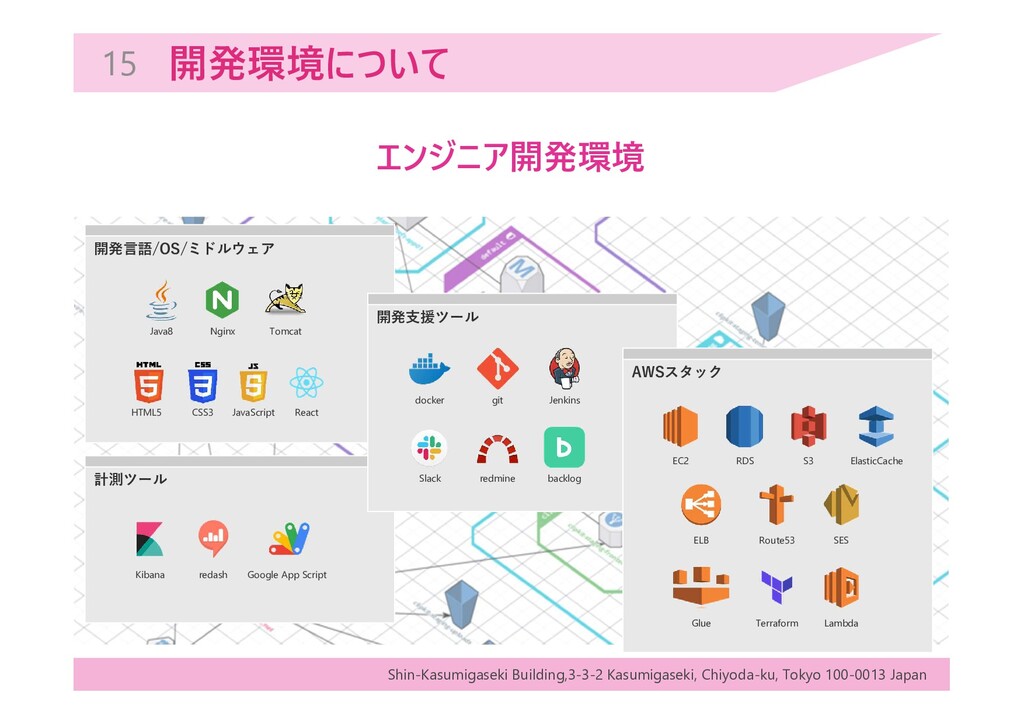Click the redmine text label
The width and height of the screenshot is (1024, 724).
click(498, 479)
